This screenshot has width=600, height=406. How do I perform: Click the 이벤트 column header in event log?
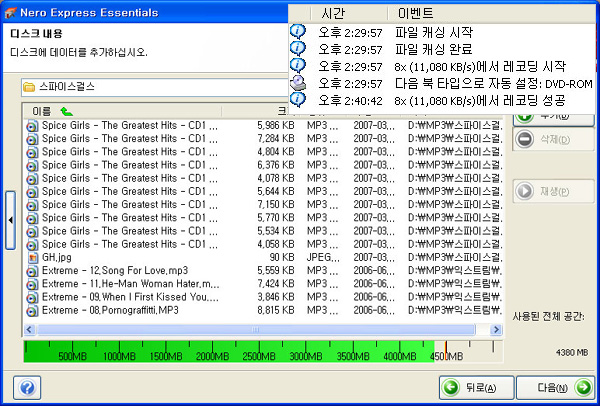click(493, 14)
